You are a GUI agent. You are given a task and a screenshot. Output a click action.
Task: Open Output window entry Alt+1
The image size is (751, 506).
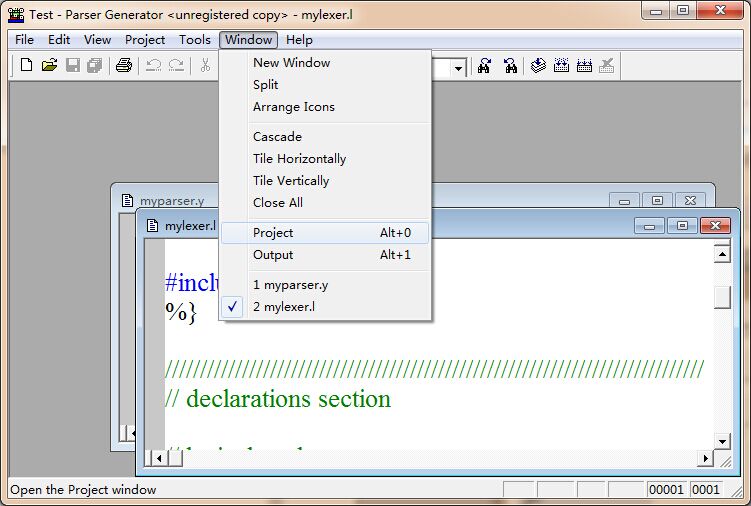pos(325,255)
